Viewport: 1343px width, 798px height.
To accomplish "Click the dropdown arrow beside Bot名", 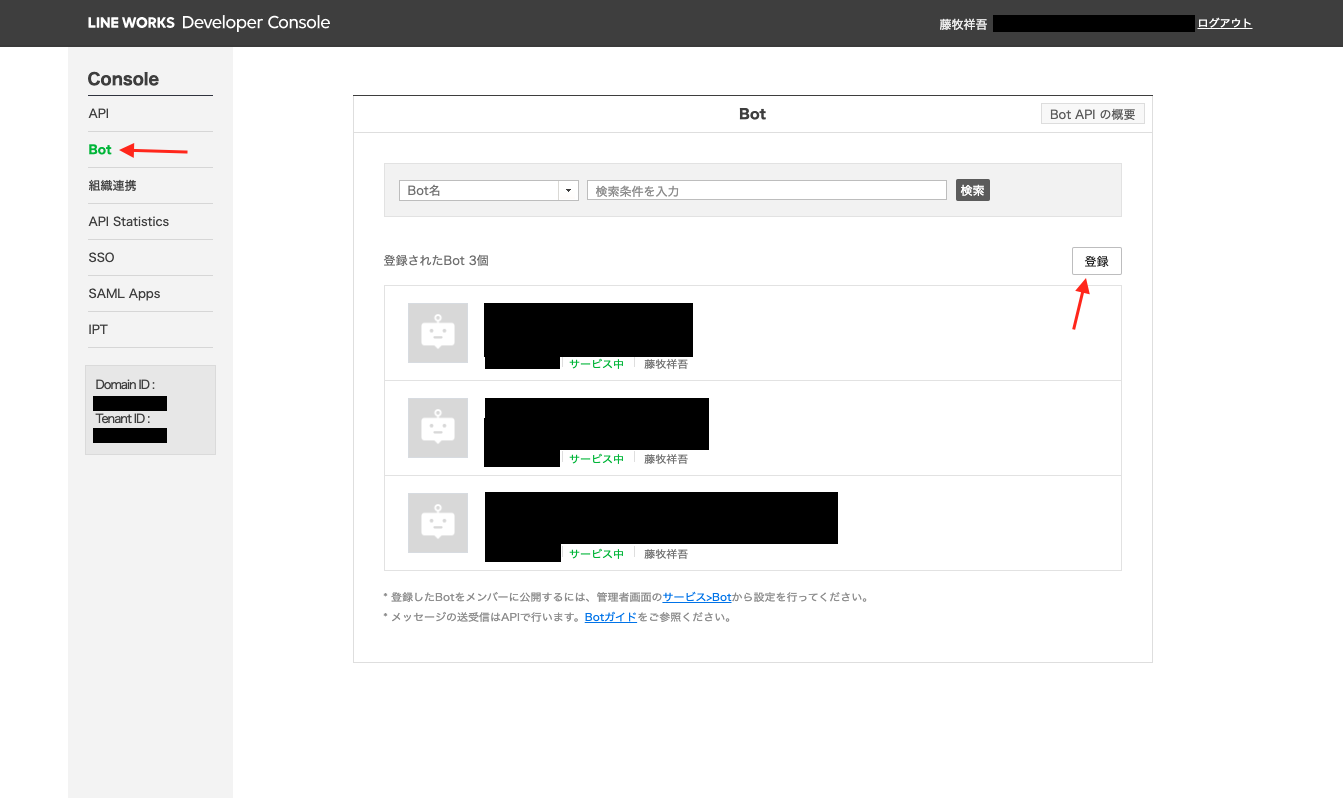I will pos(569,190).
